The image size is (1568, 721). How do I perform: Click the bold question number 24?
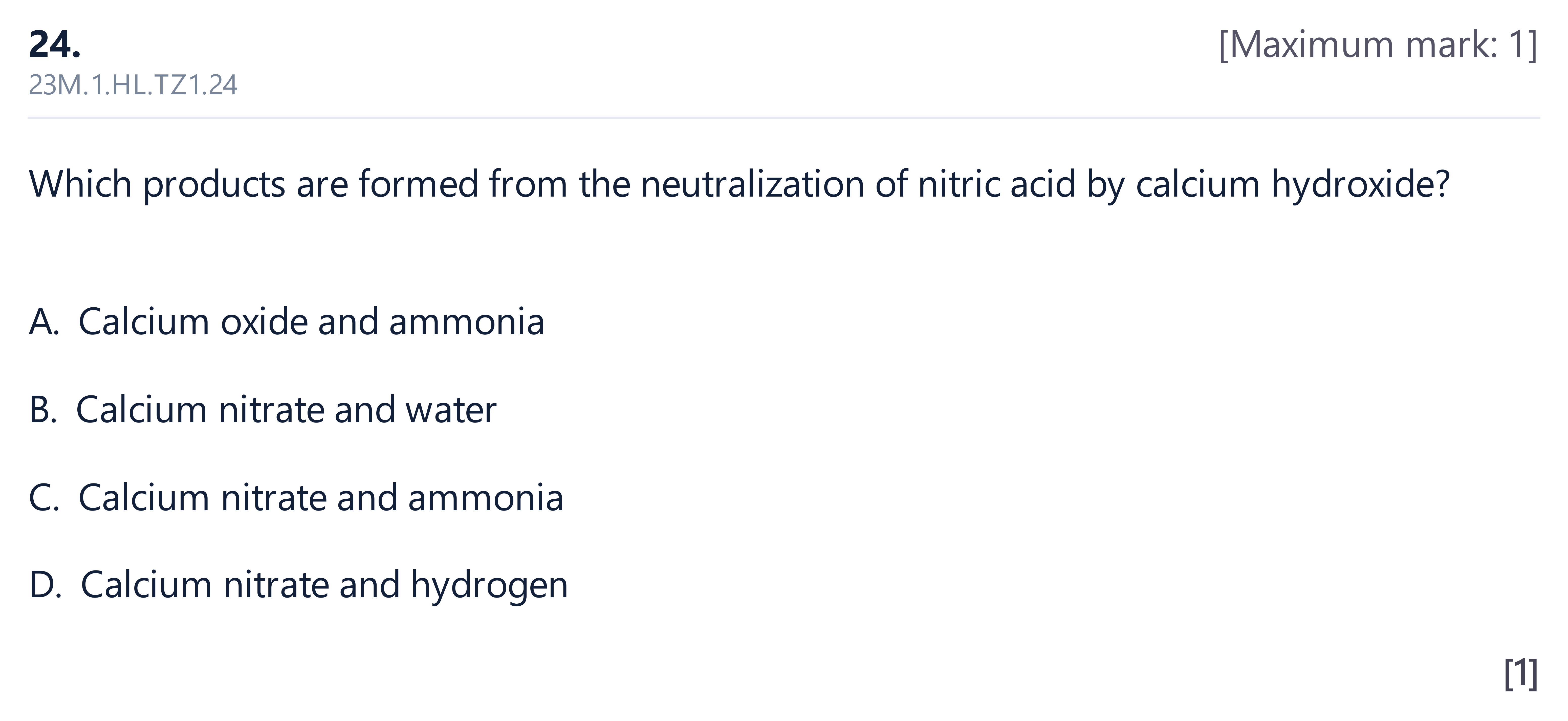point(55,45)
